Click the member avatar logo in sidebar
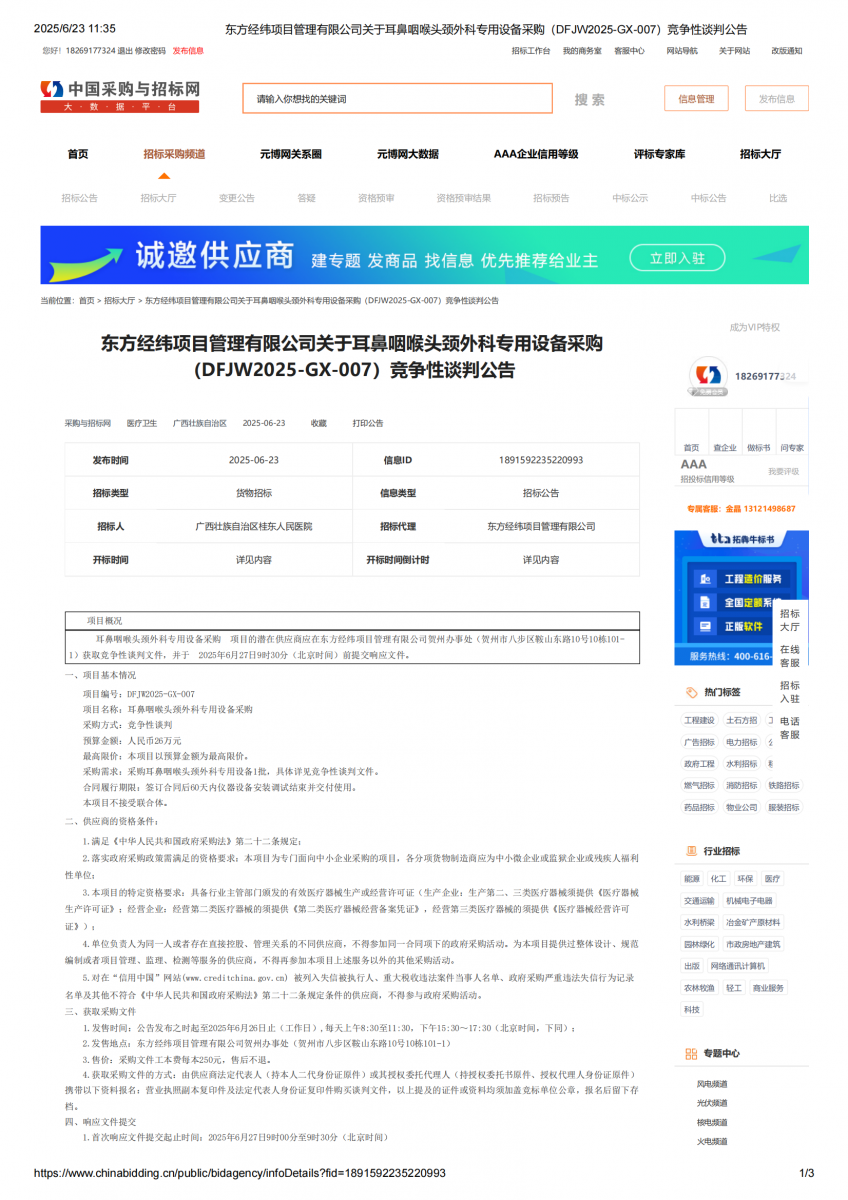This screenshot has height=1200, width=848. (708, 376)
